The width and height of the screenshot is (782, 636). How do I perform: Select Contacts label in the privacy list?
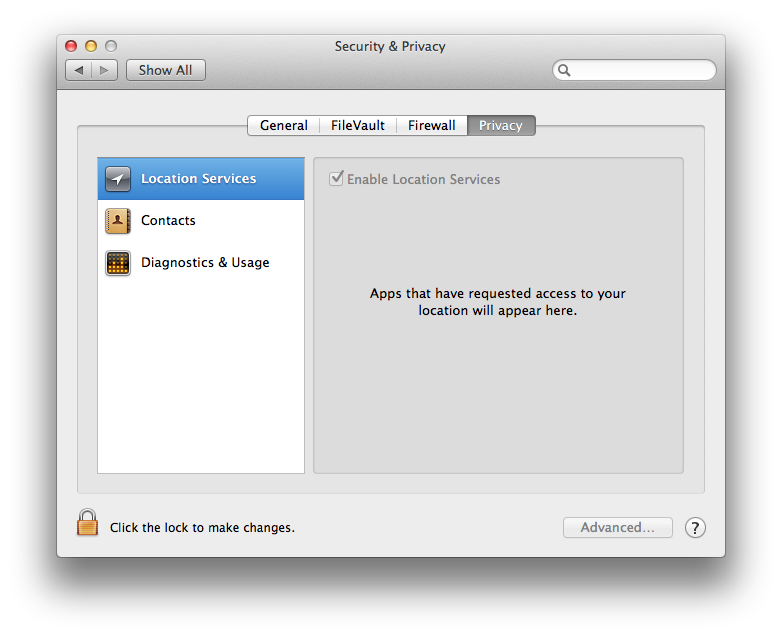168,220
